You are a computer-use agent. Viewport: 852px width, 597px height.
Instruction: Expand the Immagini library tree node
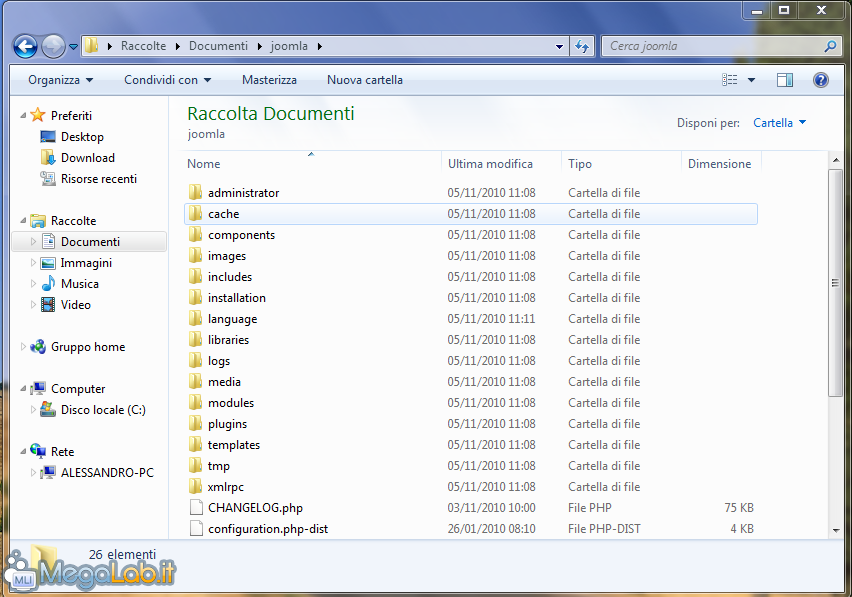point(34,263)
